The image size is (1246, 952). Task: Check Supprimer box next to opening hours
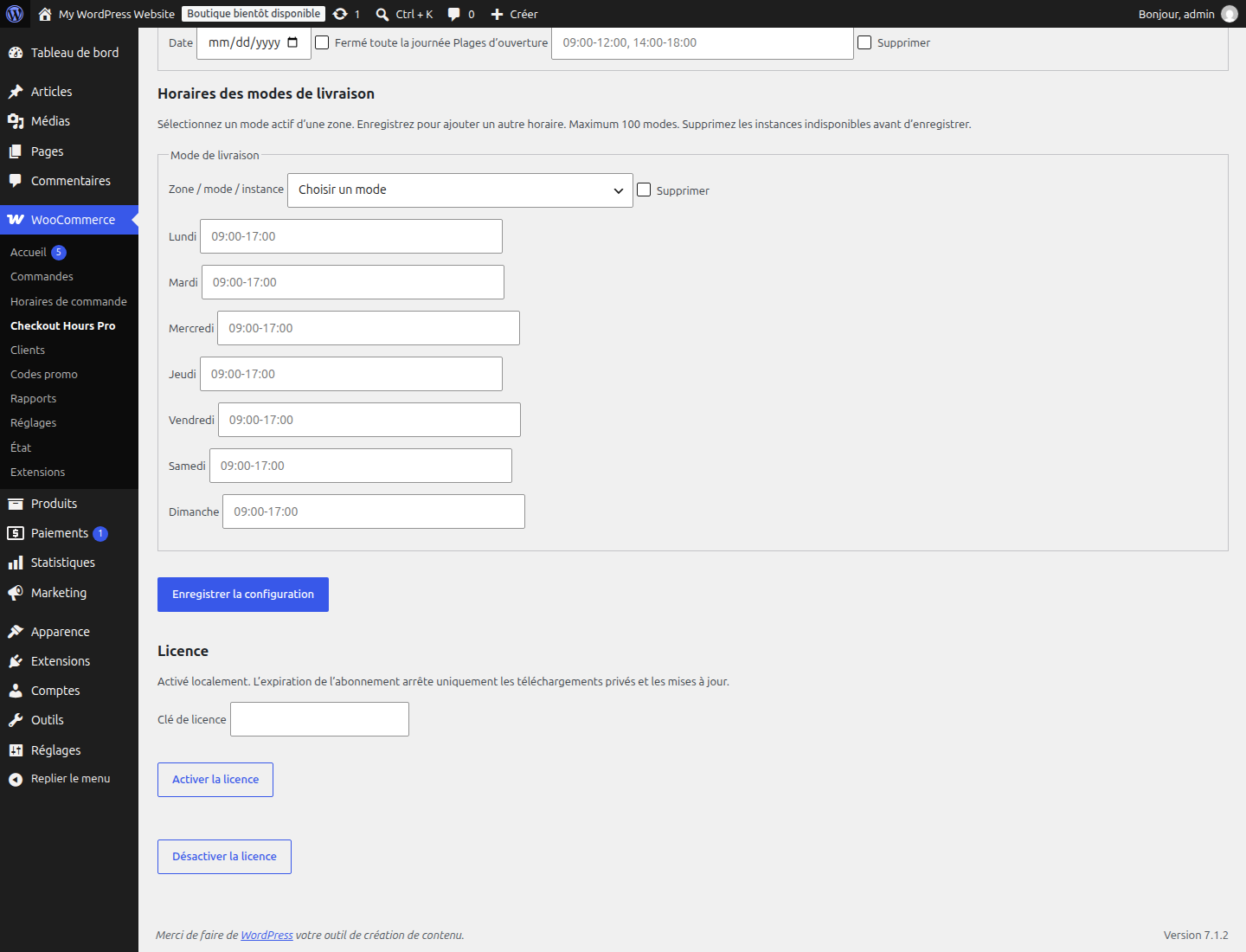(864, 42)
